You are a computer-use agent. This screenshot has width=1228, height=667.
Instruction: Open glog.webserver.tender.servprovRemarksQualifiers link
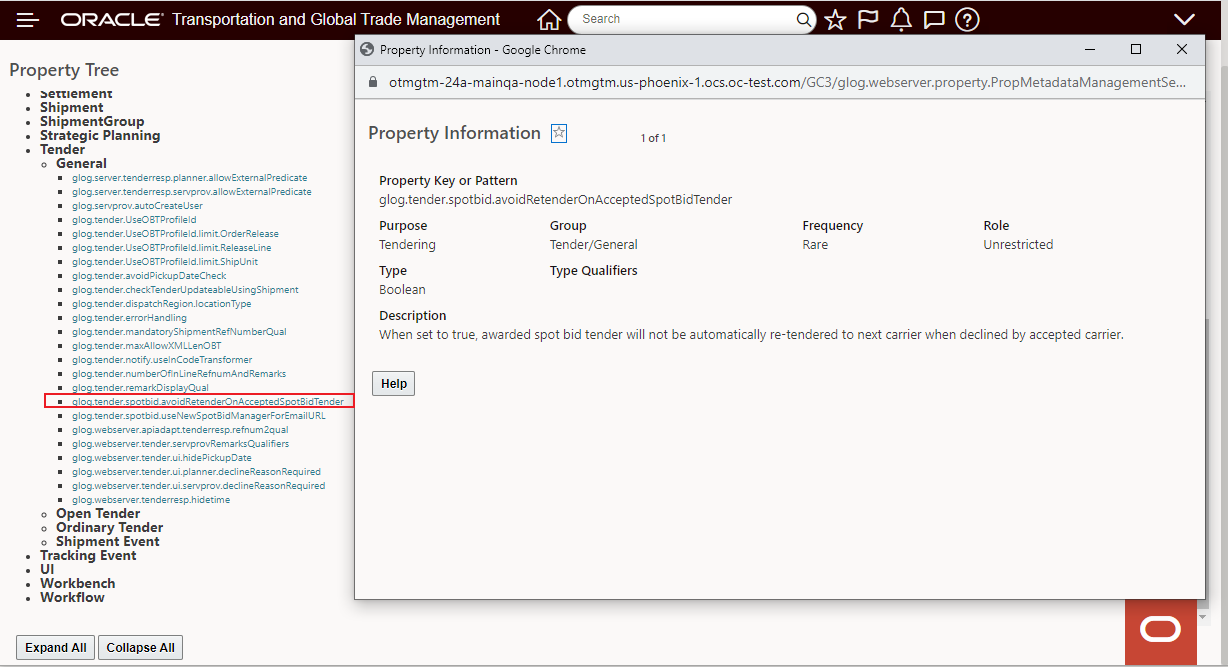pos(180,443)
